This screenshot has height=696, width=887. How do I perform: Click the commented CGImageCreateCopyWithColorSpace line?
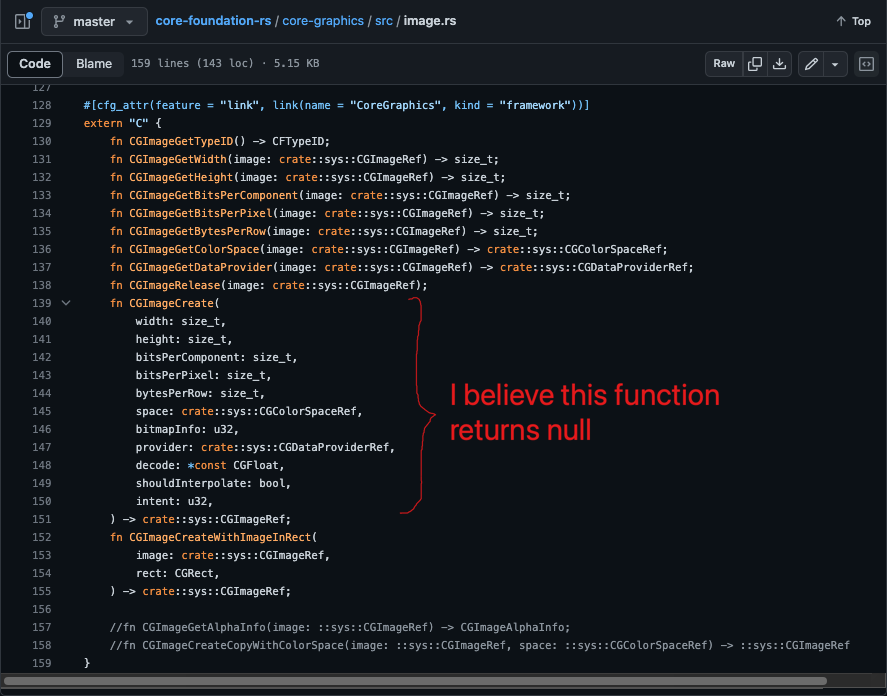coord(480,646)
